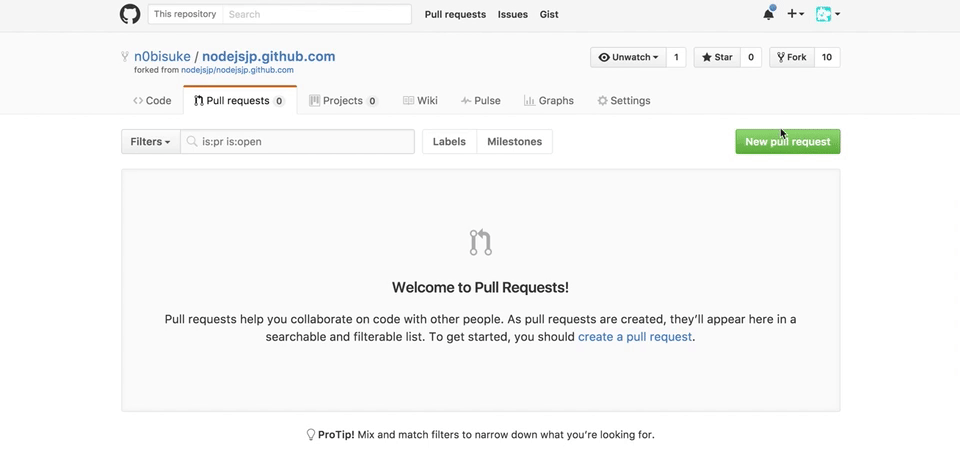960x452 pixels.
Task: Click the GitHub octocat logo
Action: pos(130,14)
